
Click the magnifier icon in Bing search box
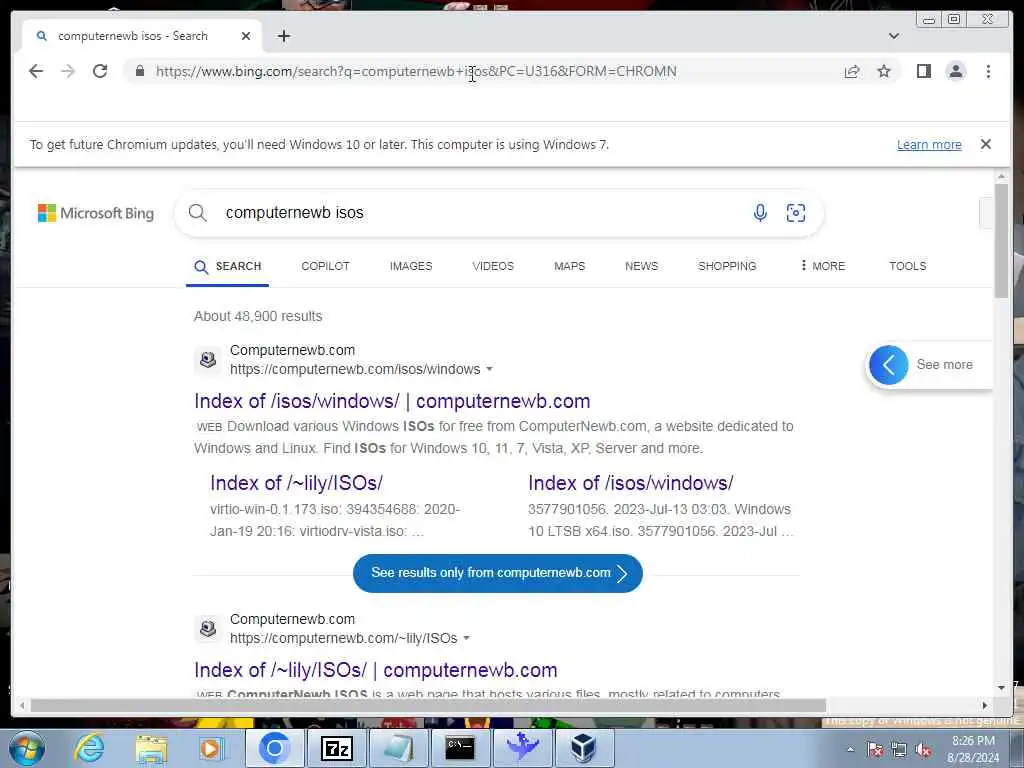[x=197, y=212]
